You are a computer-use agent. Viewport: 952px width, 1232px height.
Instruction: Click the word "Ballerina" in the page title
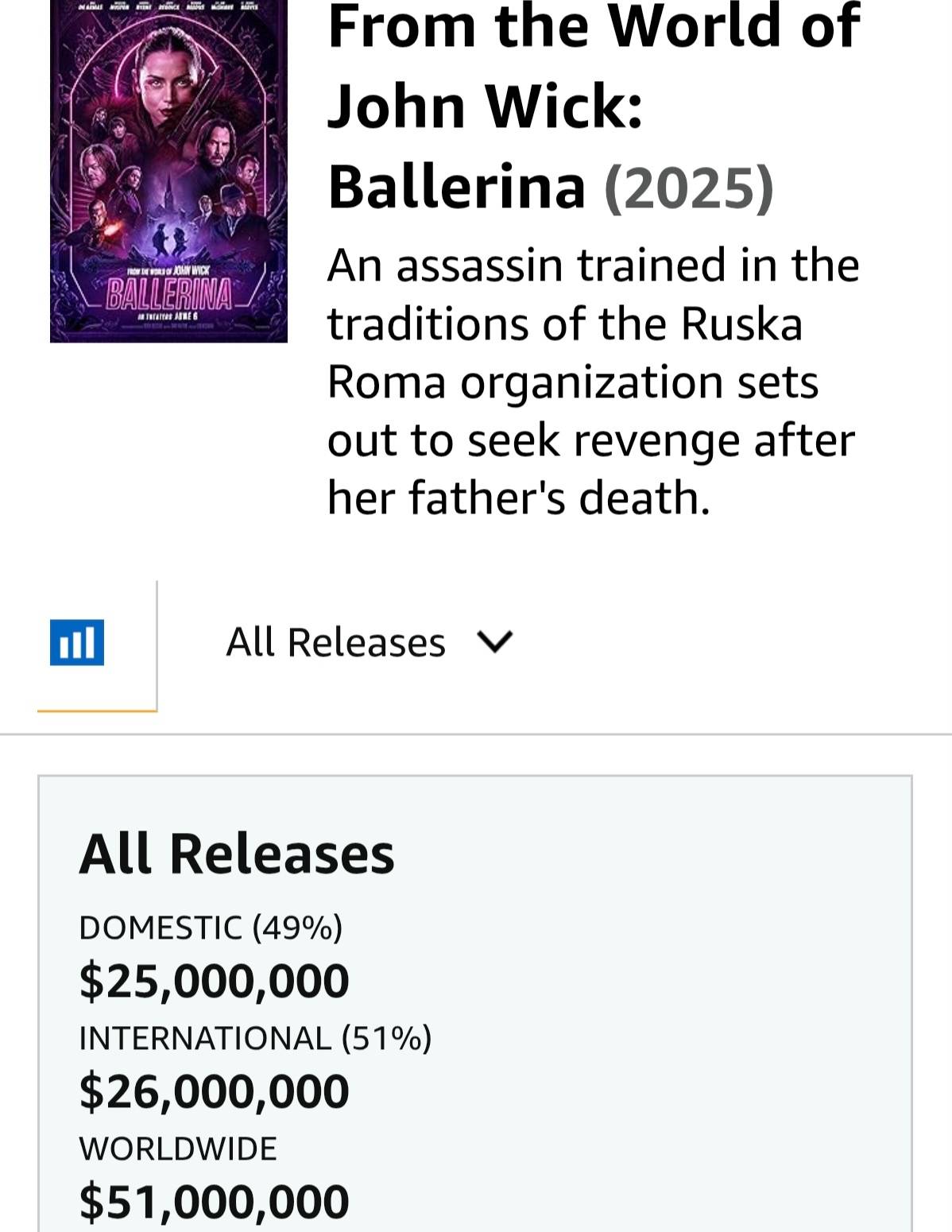[457, 188]
